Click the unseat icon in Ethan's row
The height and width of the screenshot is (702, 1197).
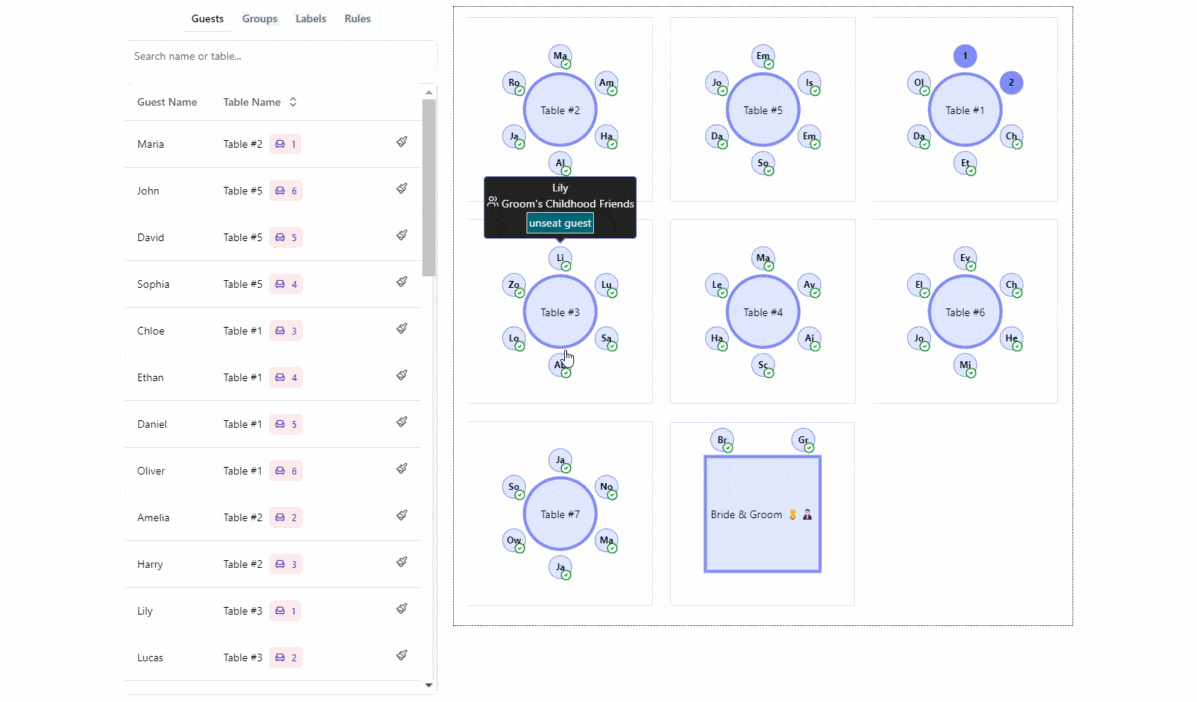tap(402, 375)
